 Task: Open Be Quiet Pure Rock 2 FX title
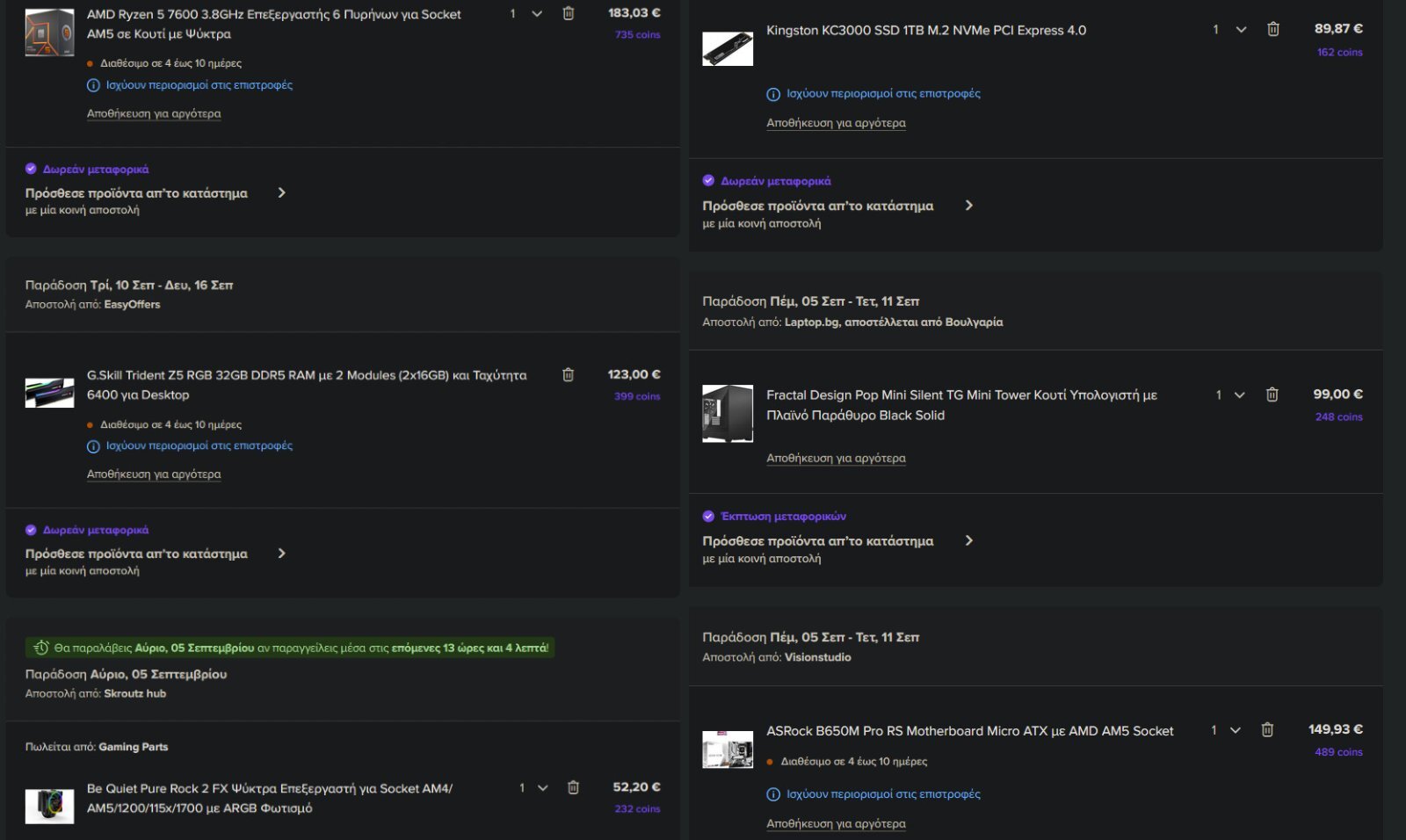270,798
